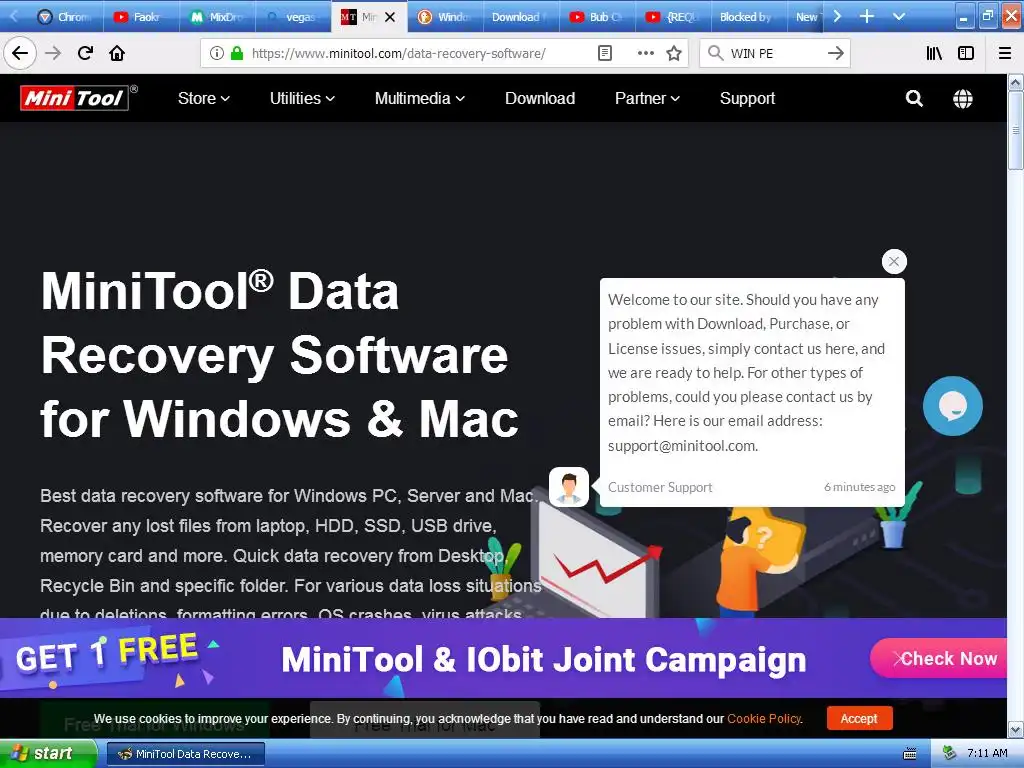1024x768 pixels.
Task: Close the active MiniTool tab
Action: point(390,17)
